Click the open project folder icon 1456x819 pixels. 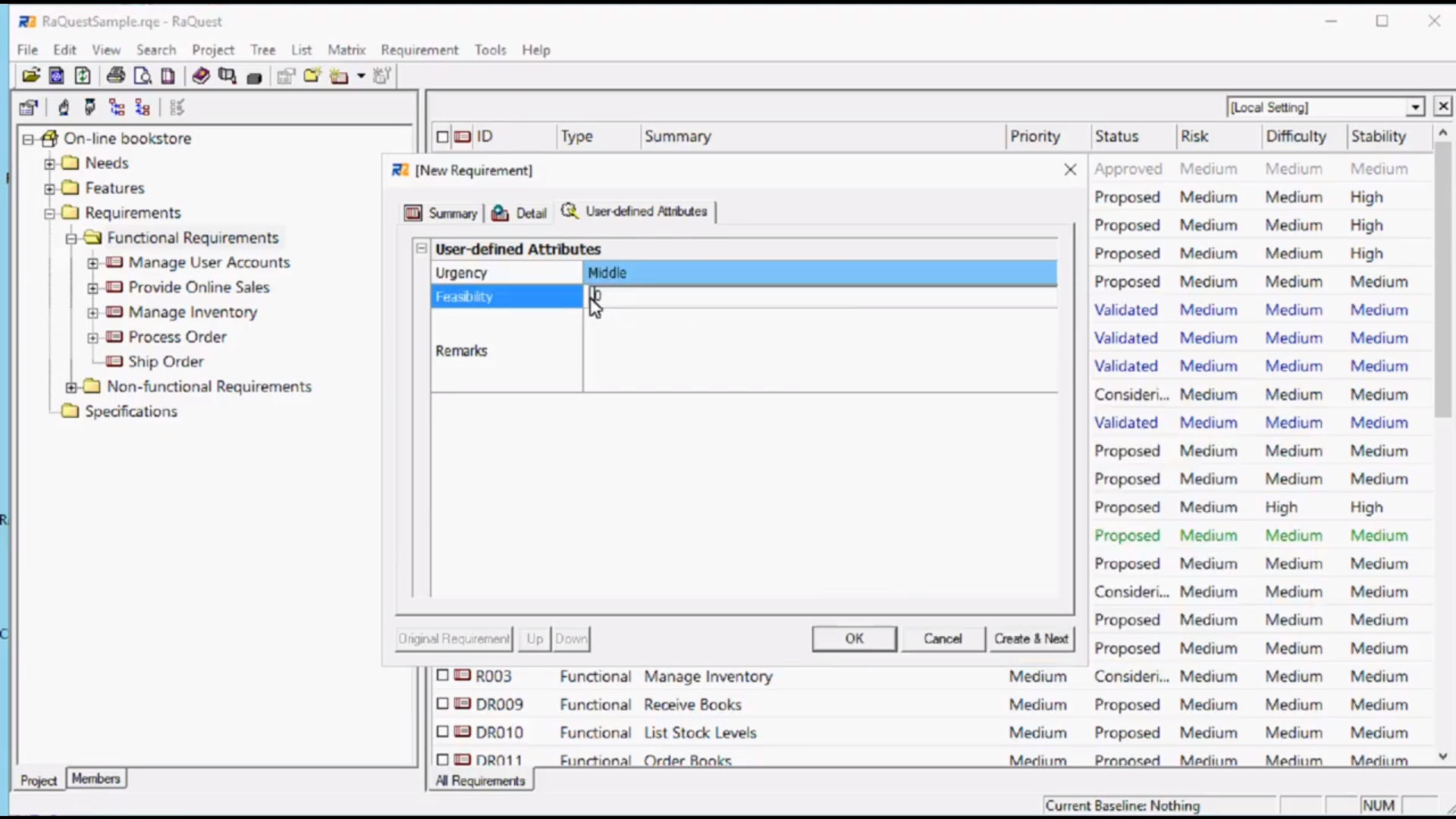coord(31,76)
